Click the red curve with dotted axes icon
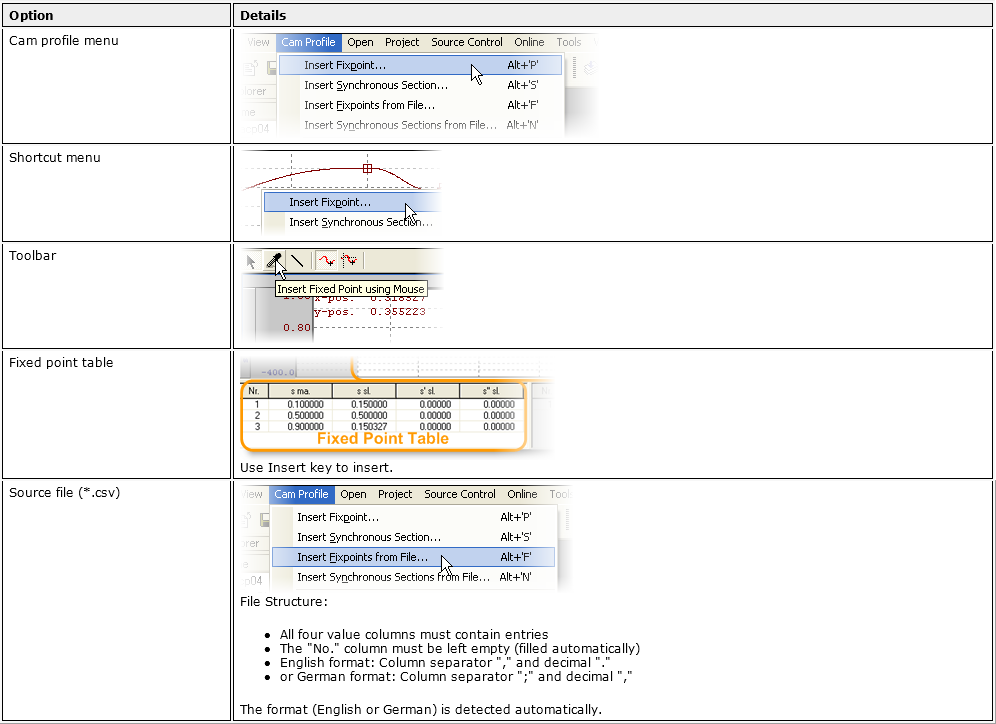Image resolution: width=996 pixels, height=724 pixels. (349, 260)
